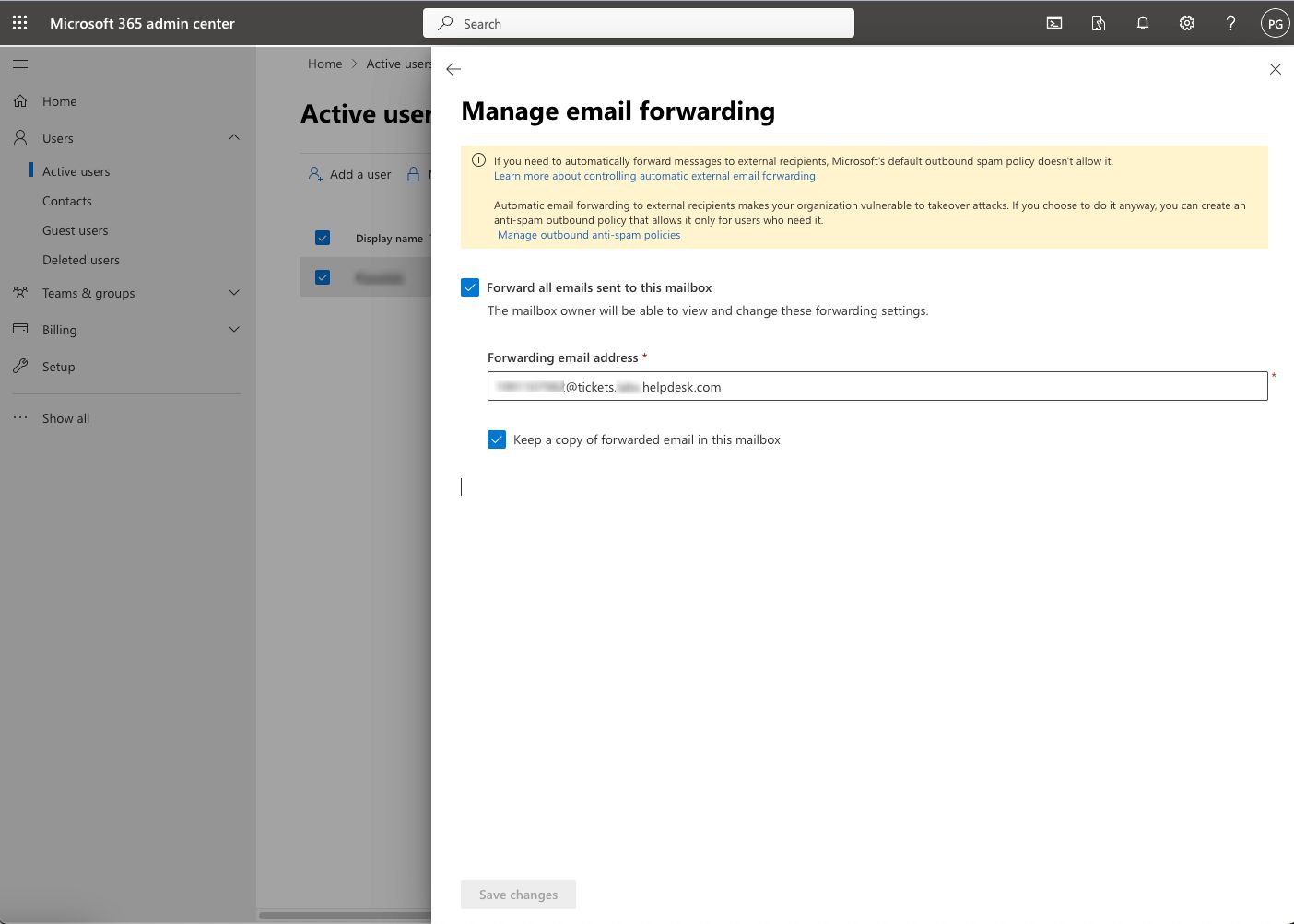Image resolution: width=1294 pixels, height=924 pixels.
Task: Go back using the panel back arrow
Action: 453,69
